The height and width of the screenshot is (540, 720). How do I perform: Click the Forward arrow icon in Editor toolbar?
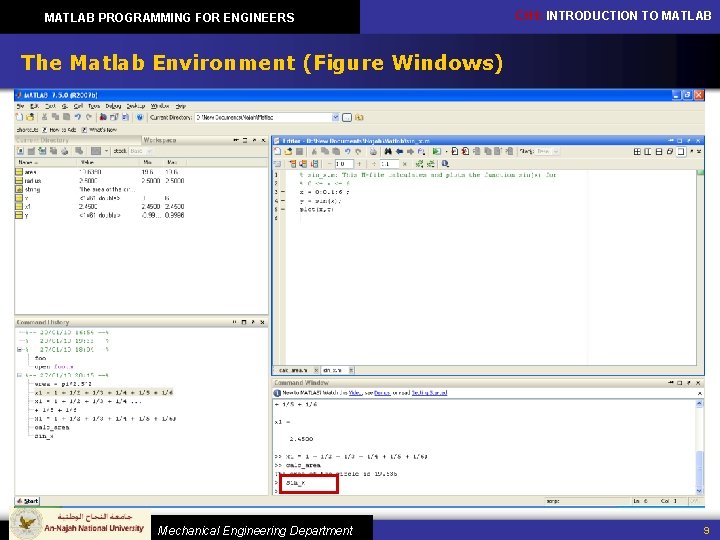(x=410, y=152)
